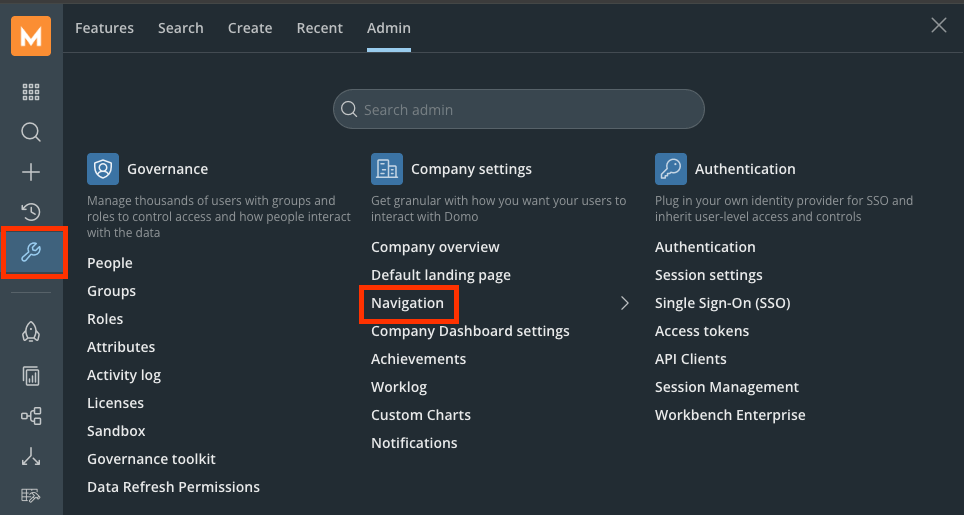964x515 pixels.
Task: Open the Company overview link
Action: [435, 247]
